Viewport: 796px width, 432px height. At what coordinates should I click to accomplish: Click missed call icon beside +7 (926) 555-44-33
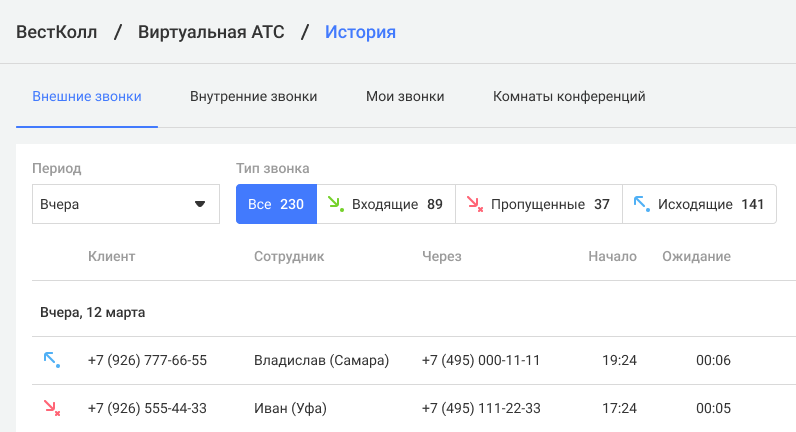coord(52,408)
